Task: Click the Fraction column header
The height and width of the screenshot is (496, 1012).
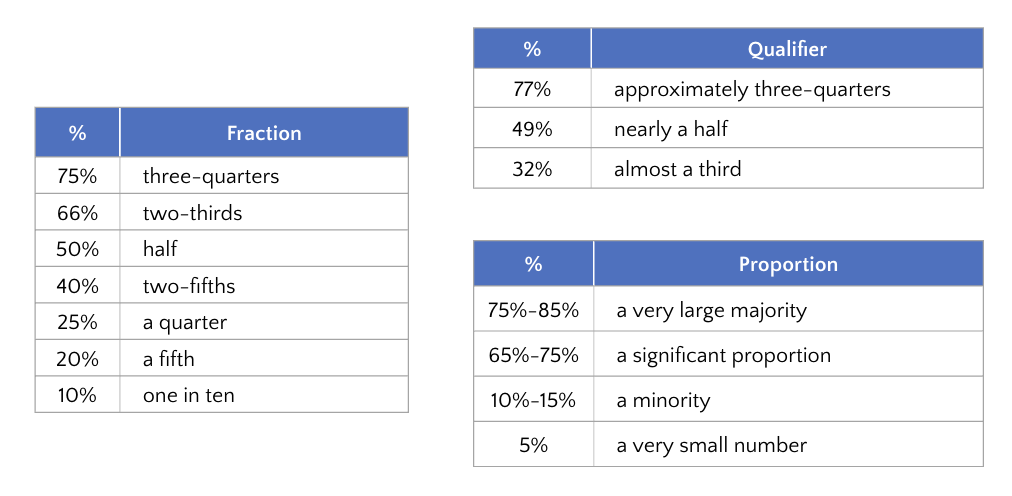Action: tap(264, 133)
